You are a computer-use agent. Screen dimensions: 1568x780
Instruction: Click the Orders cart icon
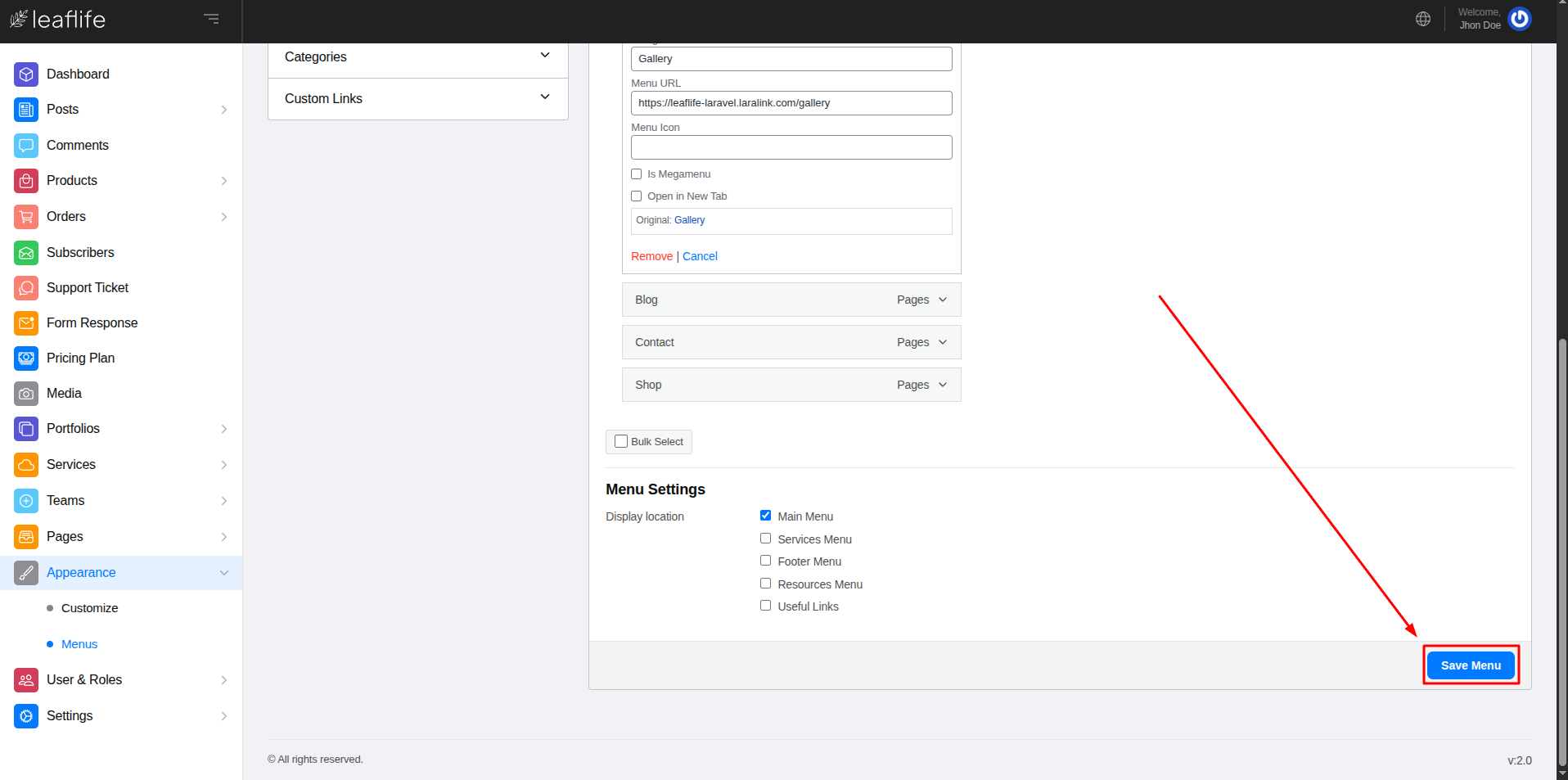coord(26,217)
